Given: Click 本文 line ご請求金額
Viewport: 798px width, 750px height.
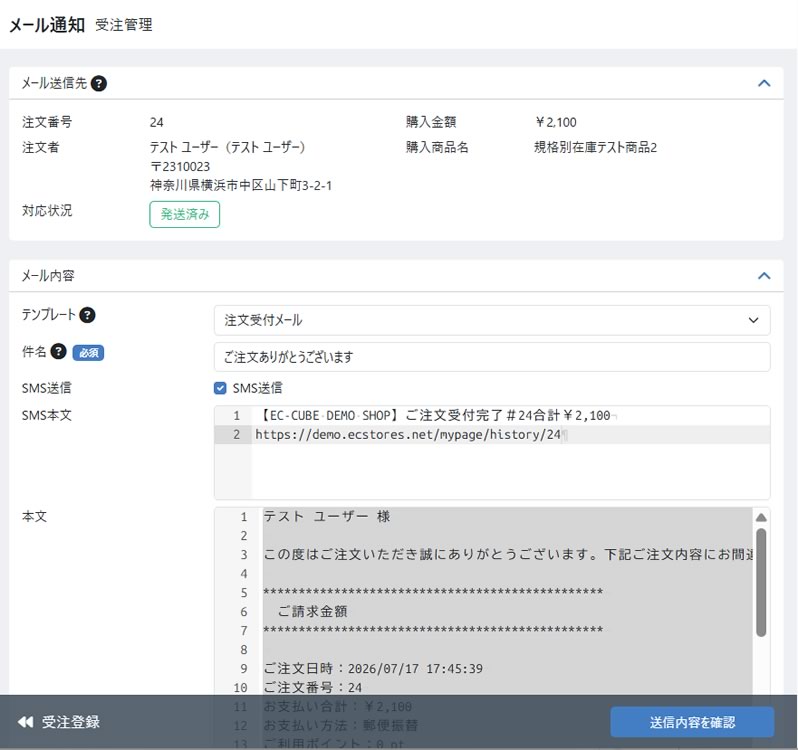Looking at the screenshot, I should [x=312, y=612].
